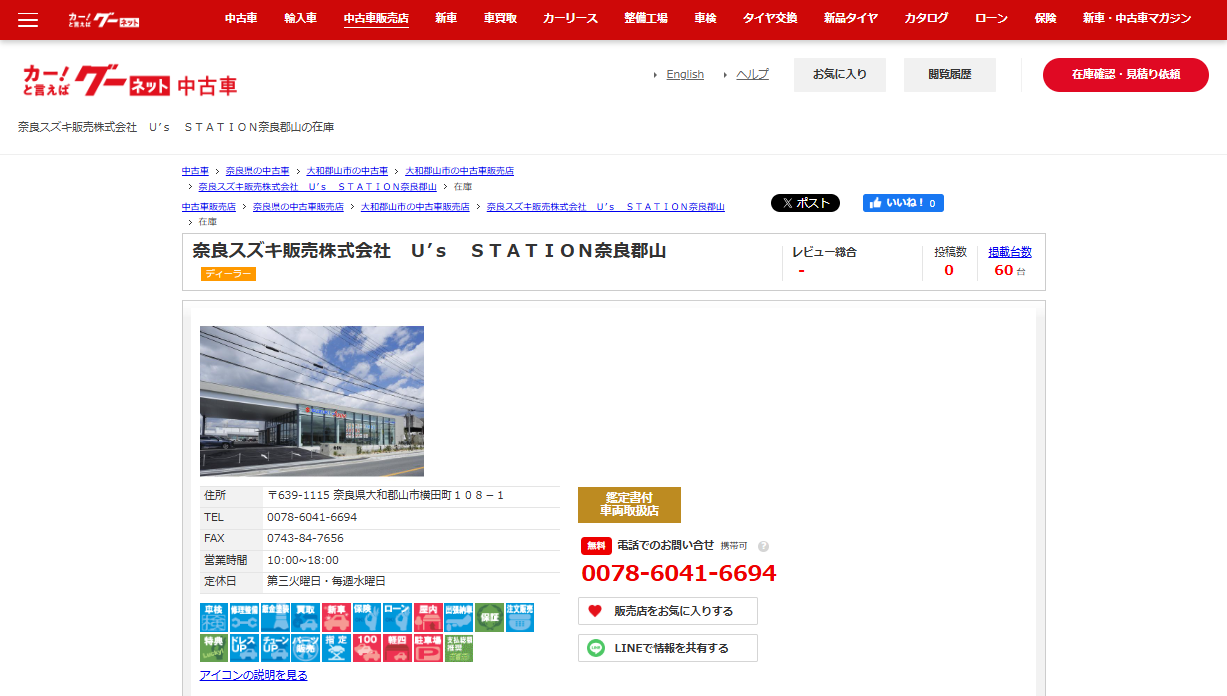Click the 修理整備 wrench icon
Image resolution: width=1227 pixels, height=696 pixels.
pos(244,617)
